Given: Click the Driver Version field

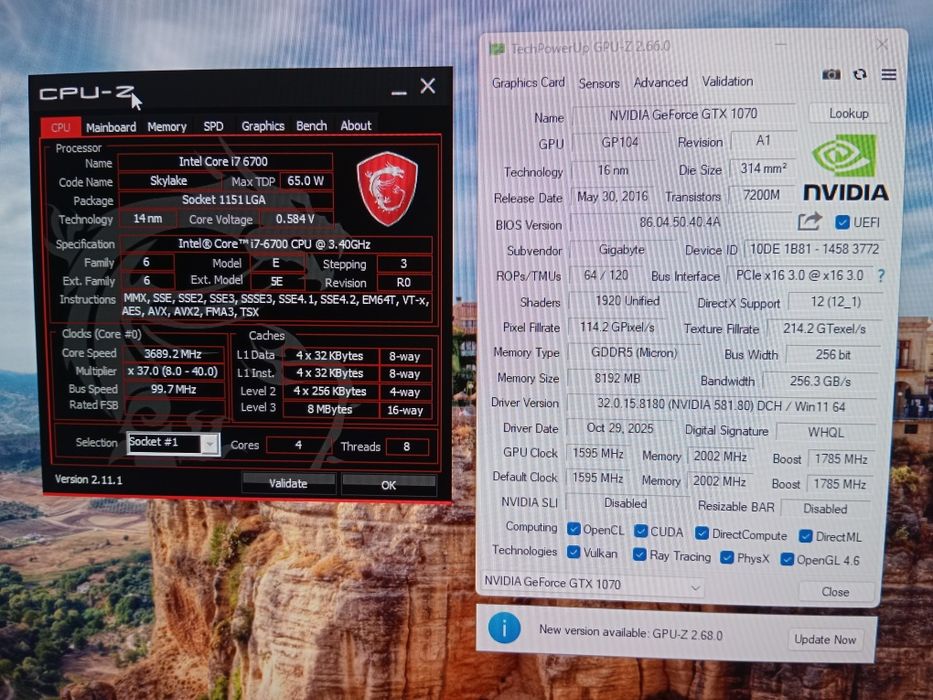Looking at the screenshot, I should pyautogui.click(x=721, y=405).
